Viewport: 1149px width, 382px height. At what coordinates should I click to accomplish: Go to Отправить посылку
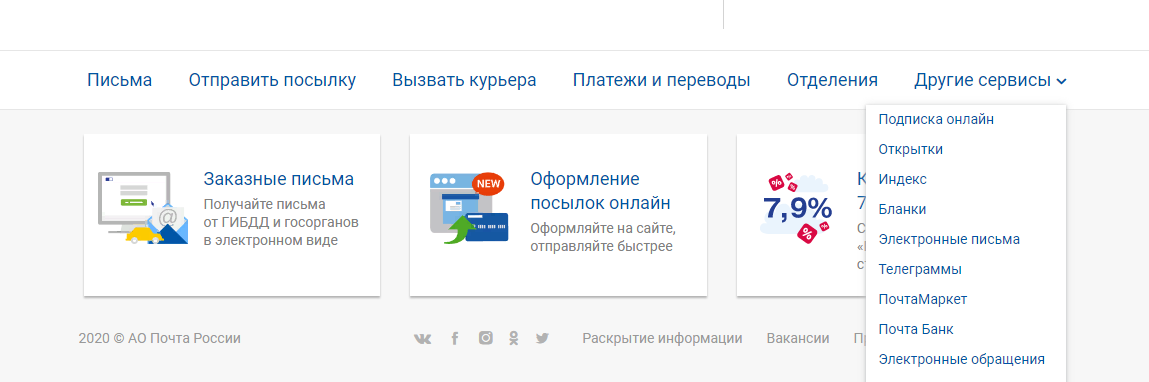click(273, 80)
